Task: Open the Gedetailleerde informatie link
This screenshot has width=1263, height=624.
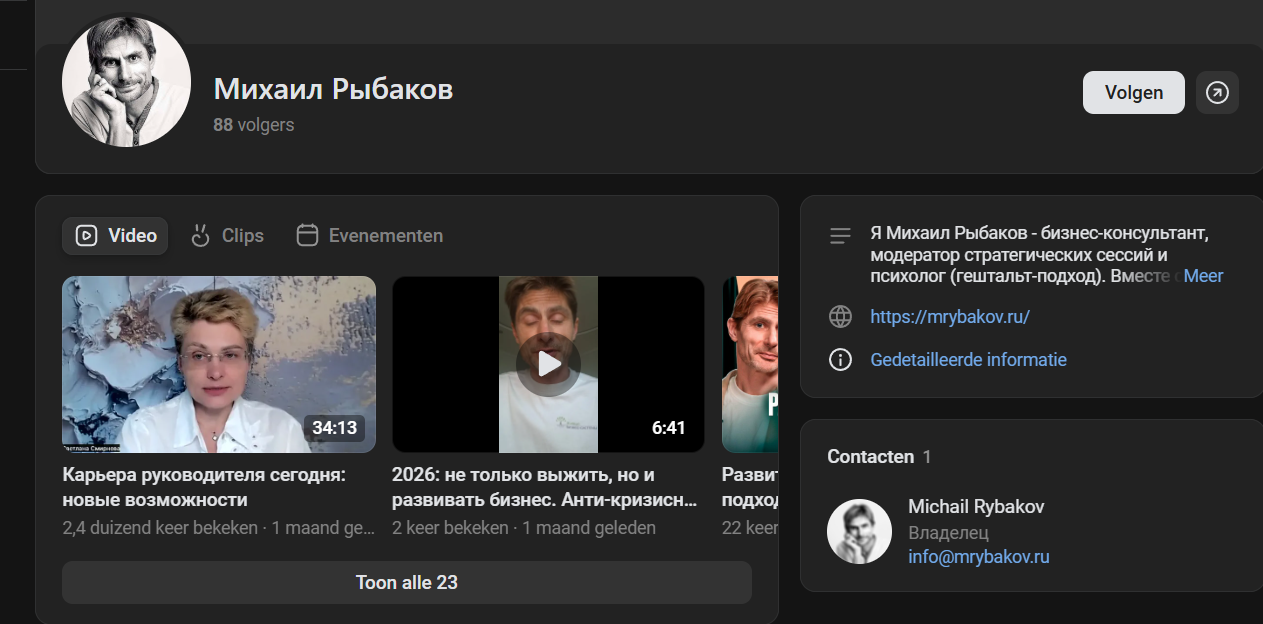Action: (x=968, y=359)
